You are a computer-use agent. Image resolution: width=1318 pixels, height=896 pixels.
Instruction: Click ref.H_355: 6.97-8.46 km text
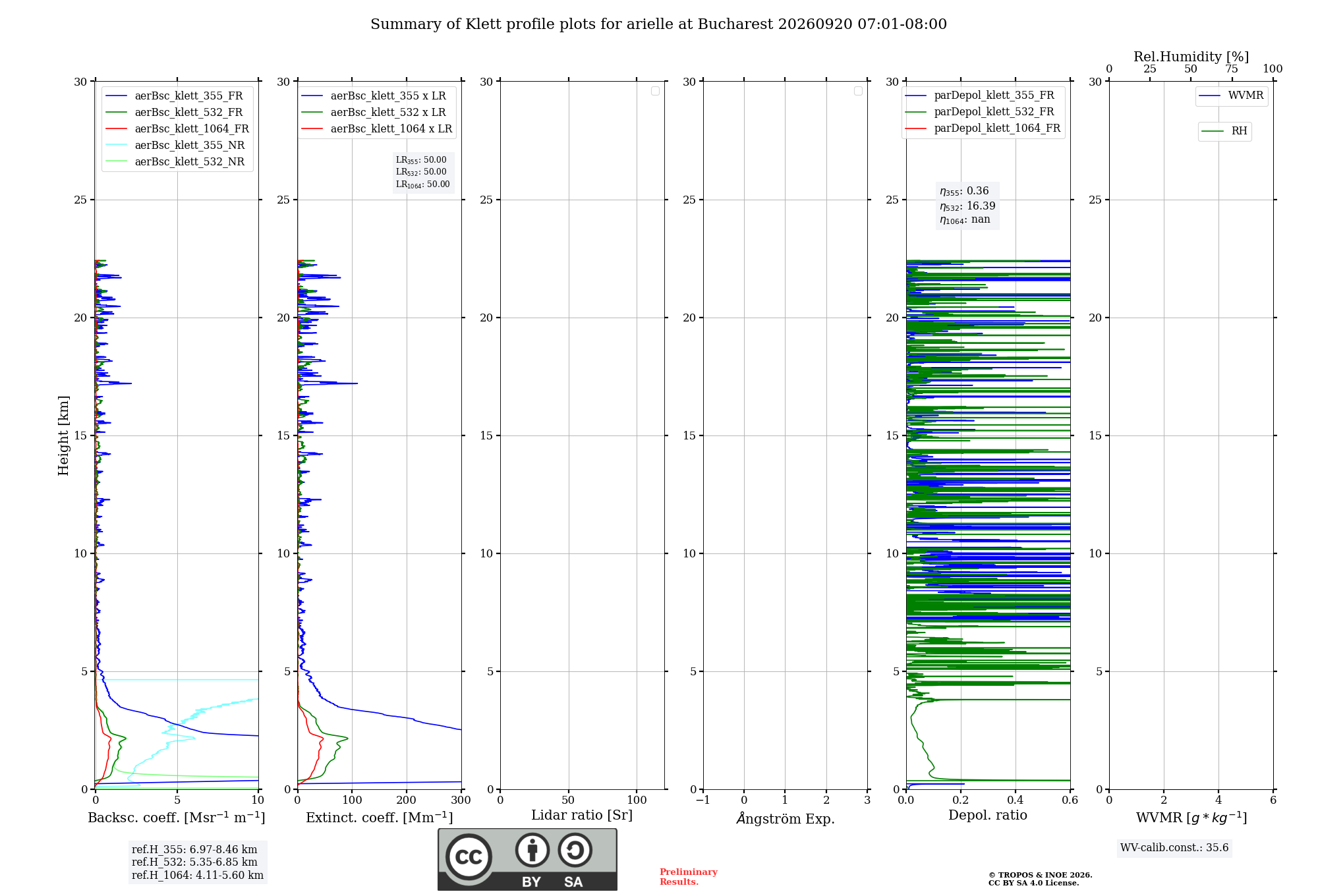tap(194, 850)
